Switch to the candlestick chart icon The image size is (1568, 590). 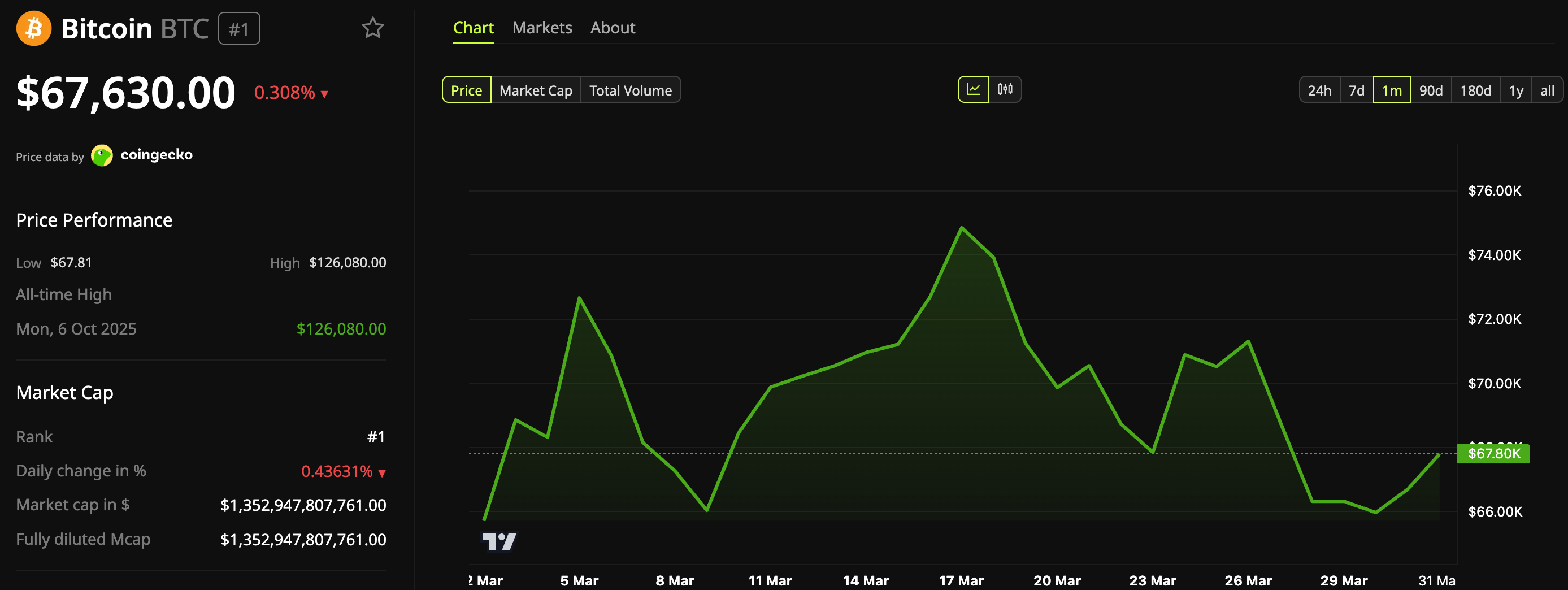1005,89
